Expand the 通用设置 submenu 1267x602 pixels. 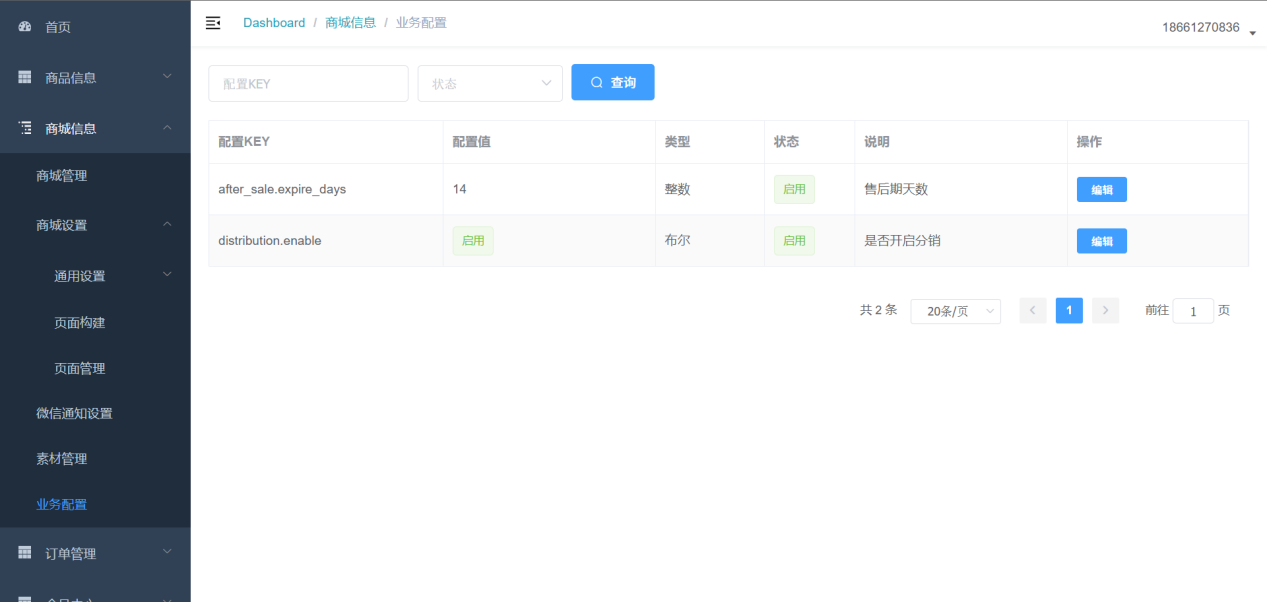167,275
